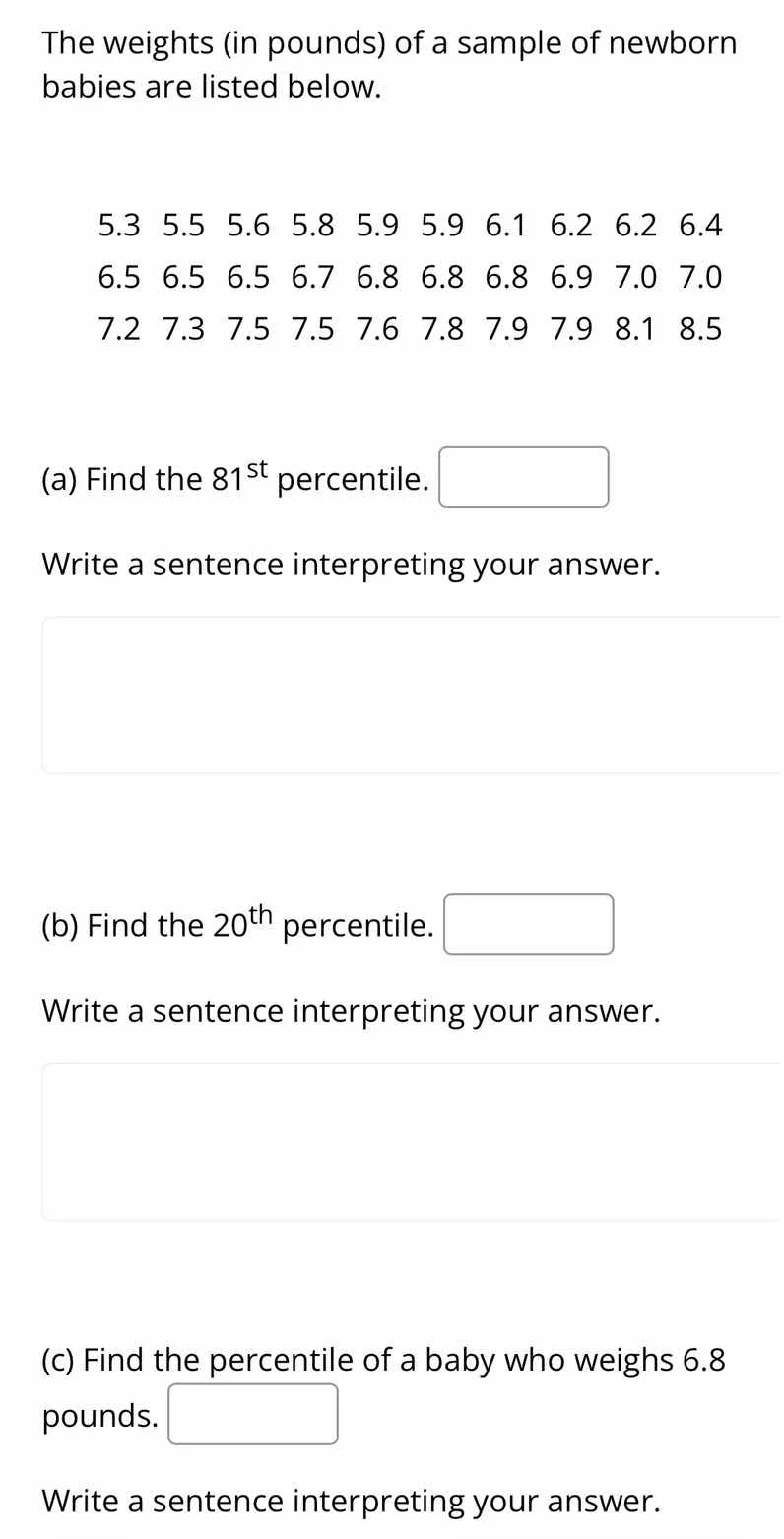The image size is (784, 1539).
Task: Click the data value 5.6
Action: [x=248, y=226]
